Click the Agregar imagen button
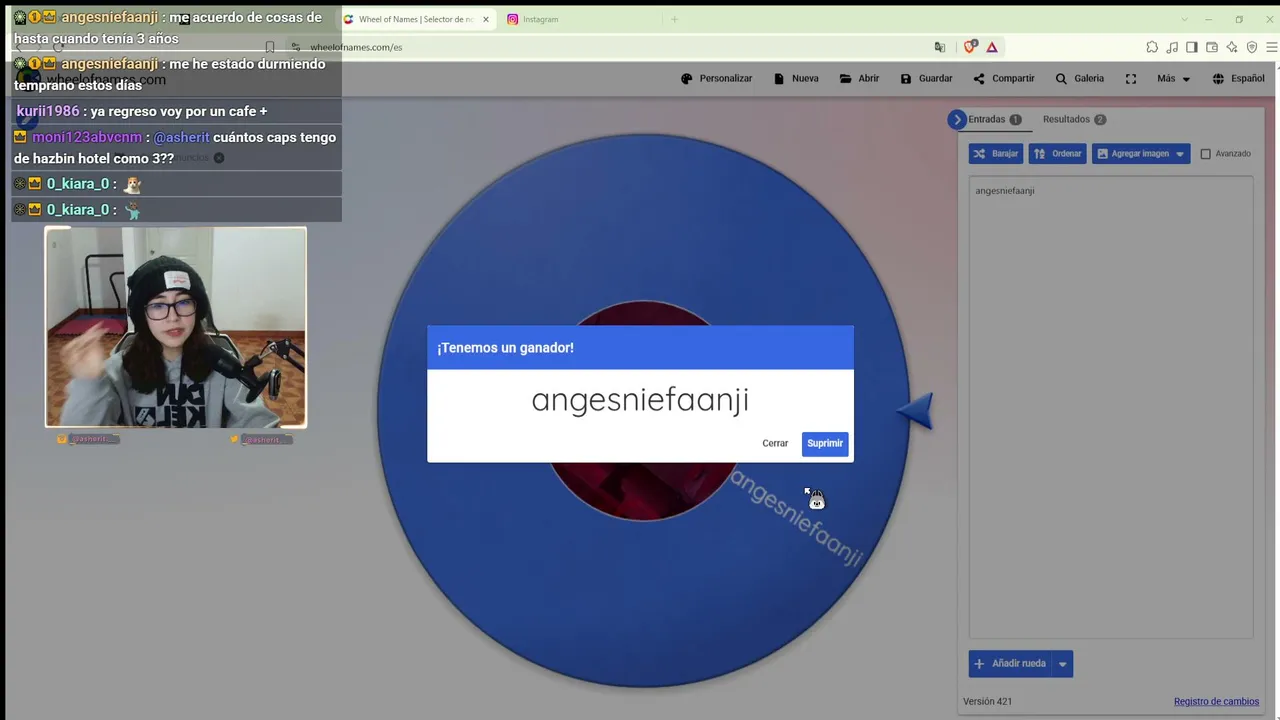Screen dimensions: 1280x720 [1132, 153]
